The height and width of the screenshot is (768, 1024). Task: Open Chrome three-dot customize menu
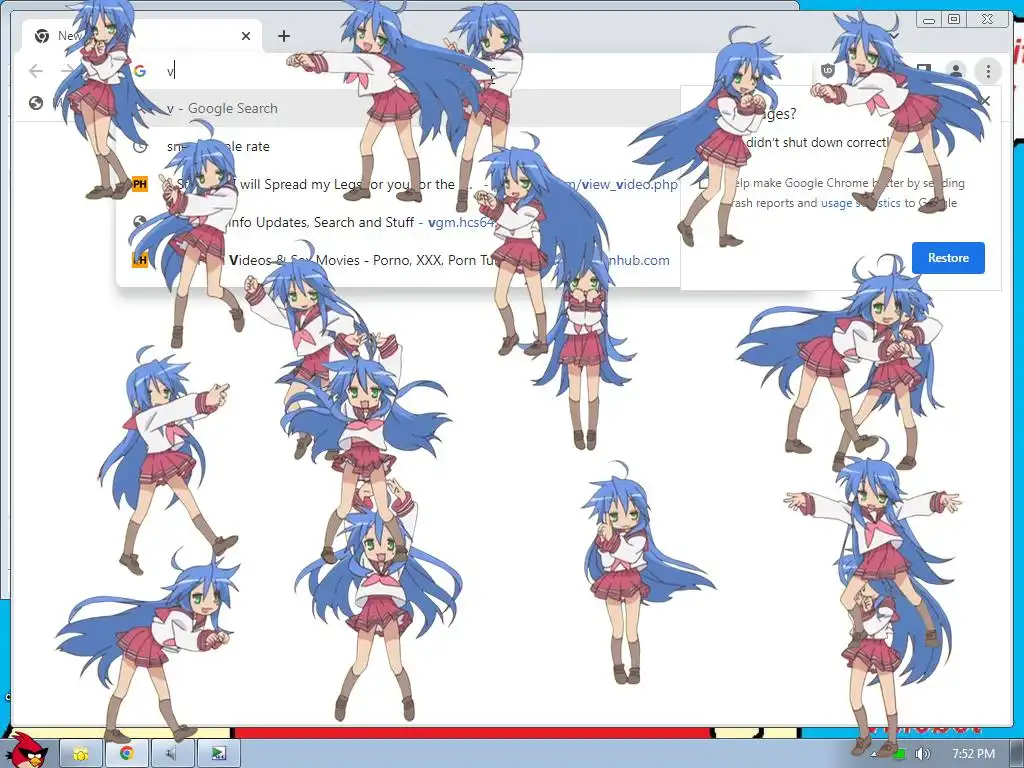pos(988,71)
